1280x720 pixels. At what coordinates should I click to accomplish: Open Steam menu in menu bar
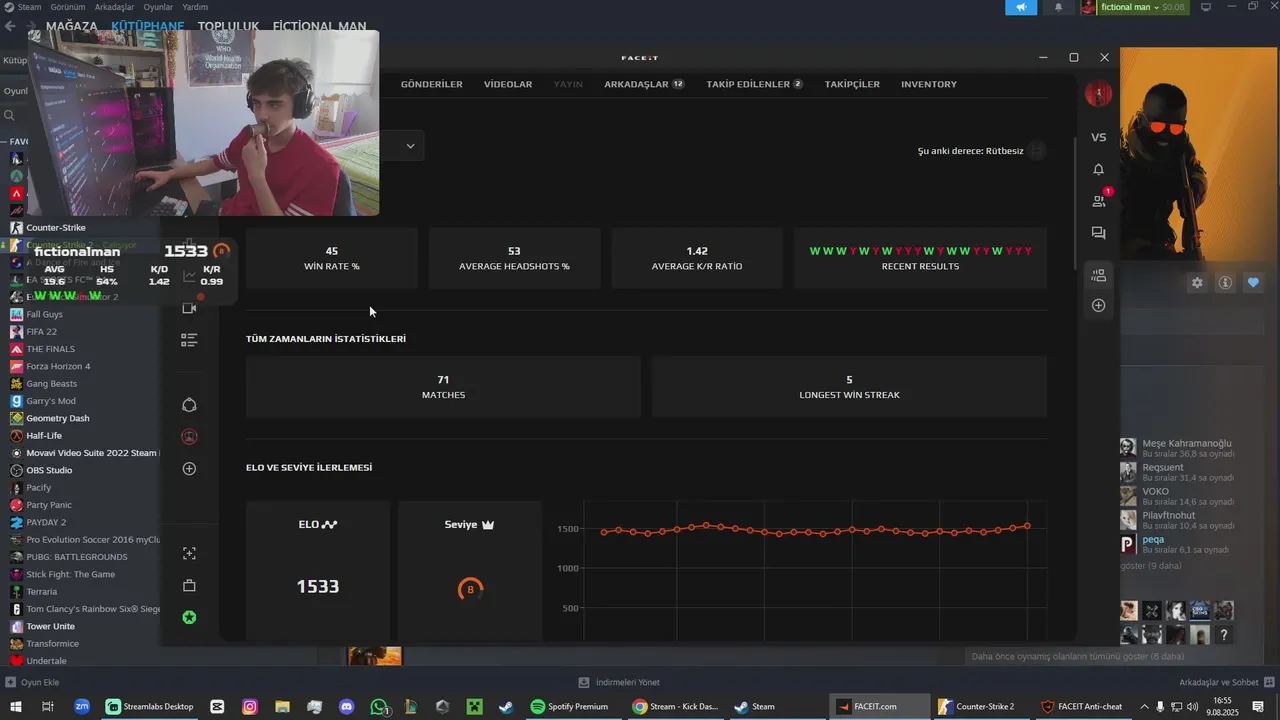click(30, 7)
